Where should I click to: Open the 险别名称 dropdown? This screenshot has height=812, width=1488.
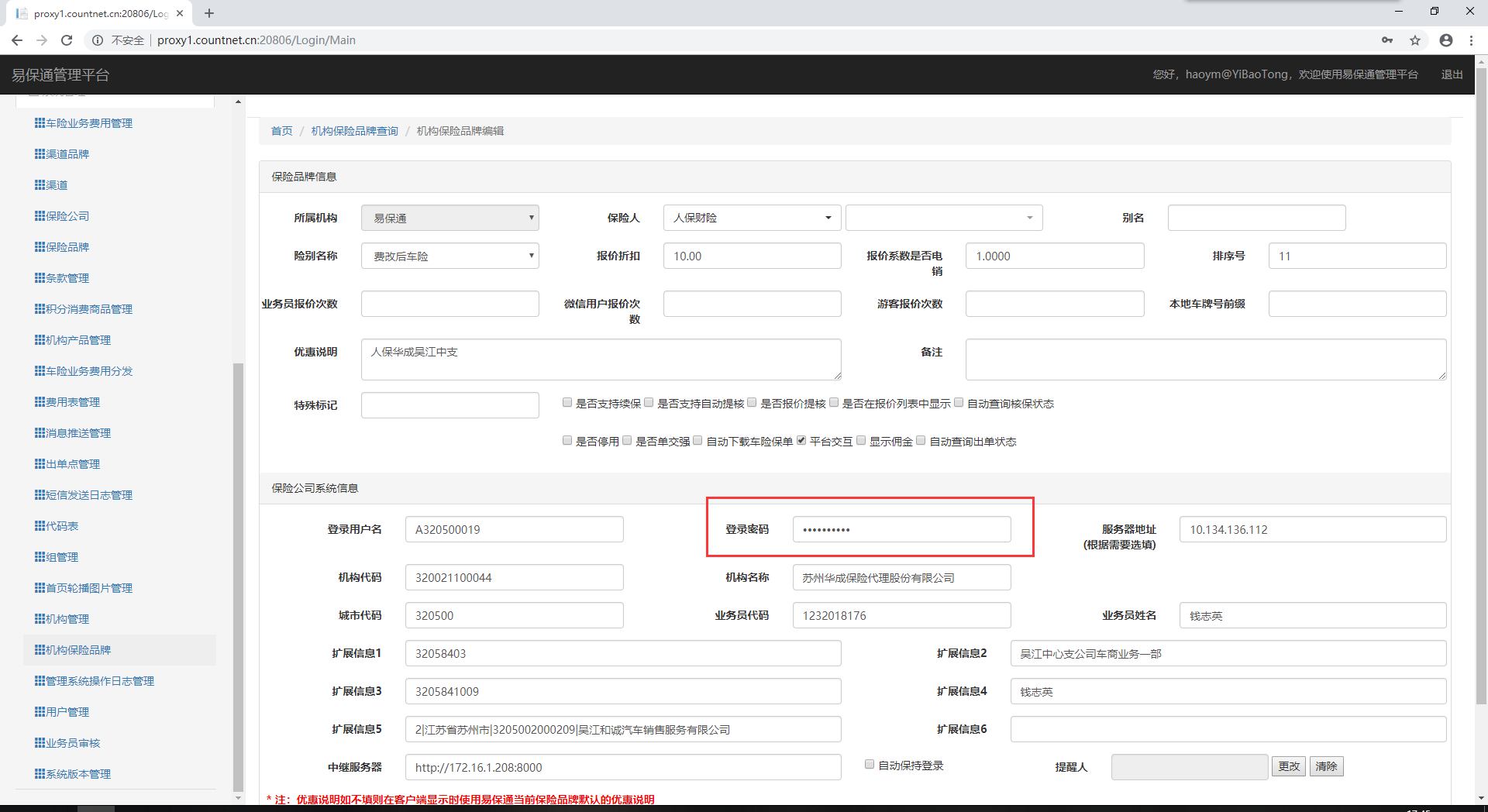coord(449,256)
